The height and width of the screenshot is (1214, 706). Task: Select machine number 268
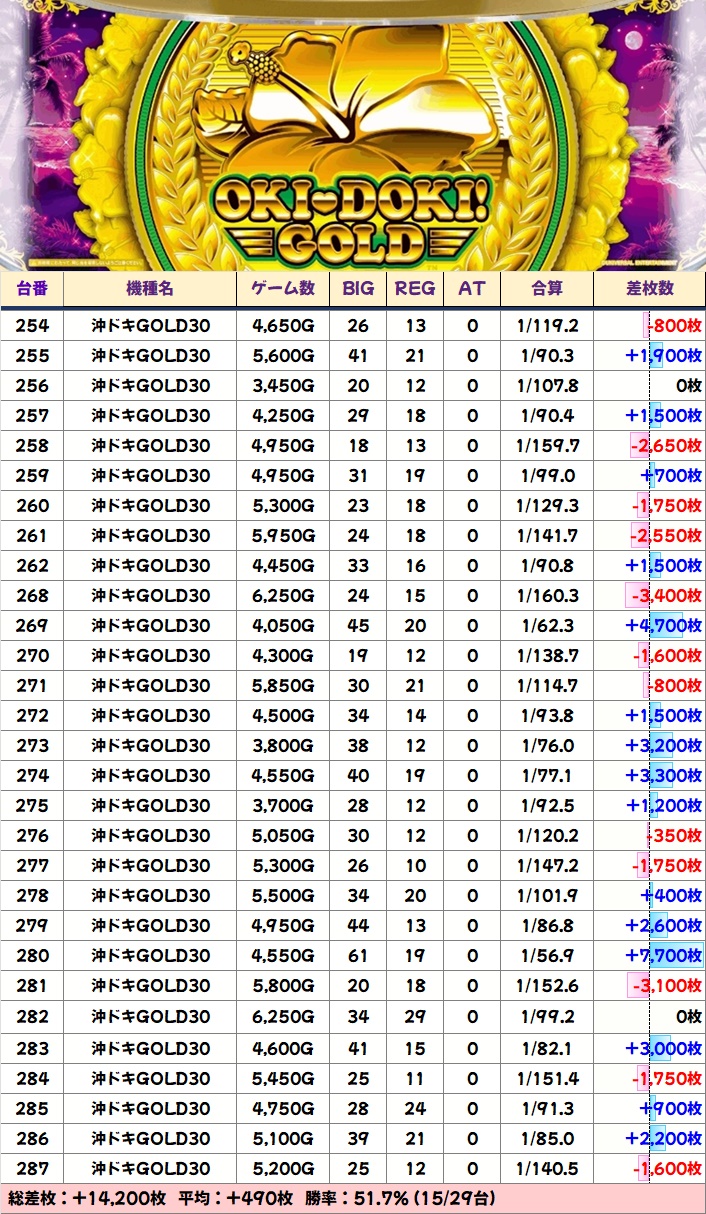(32, 596)
